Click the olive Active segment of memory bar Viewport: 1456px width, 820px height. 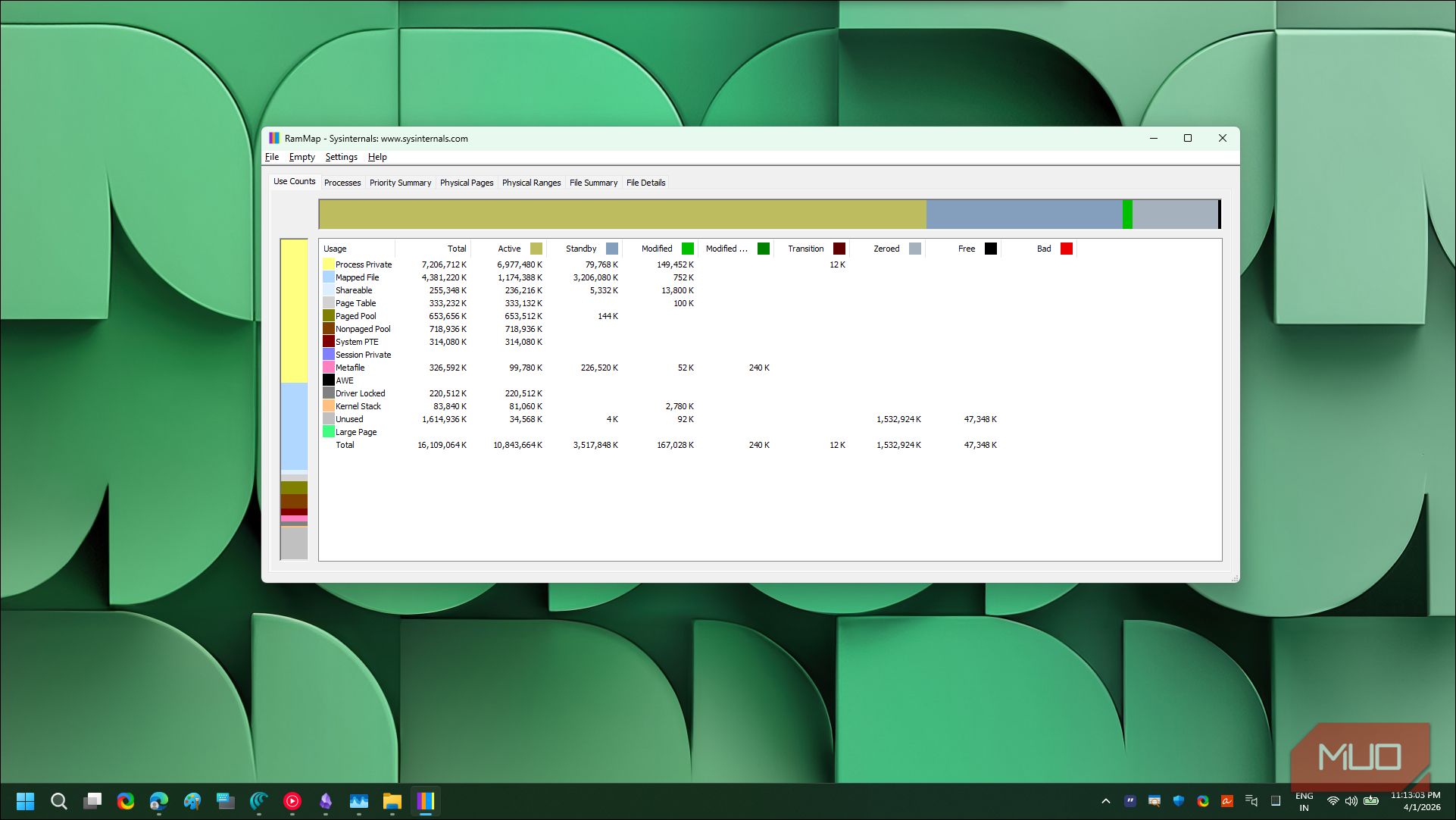tap(623, 214)
